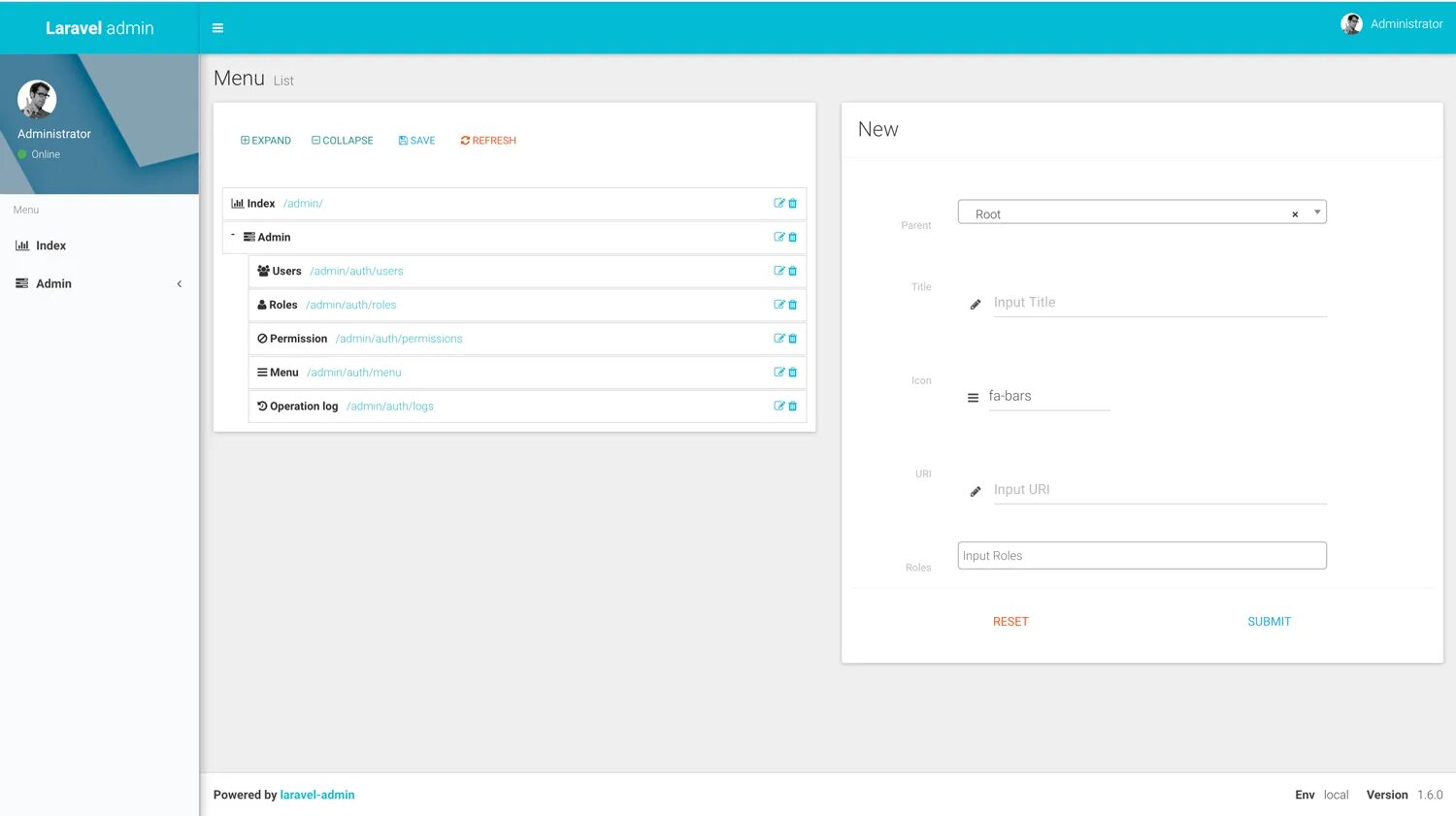Delete the Roles menu row
The image size is (1456, 816).
[x=792, y=305]
